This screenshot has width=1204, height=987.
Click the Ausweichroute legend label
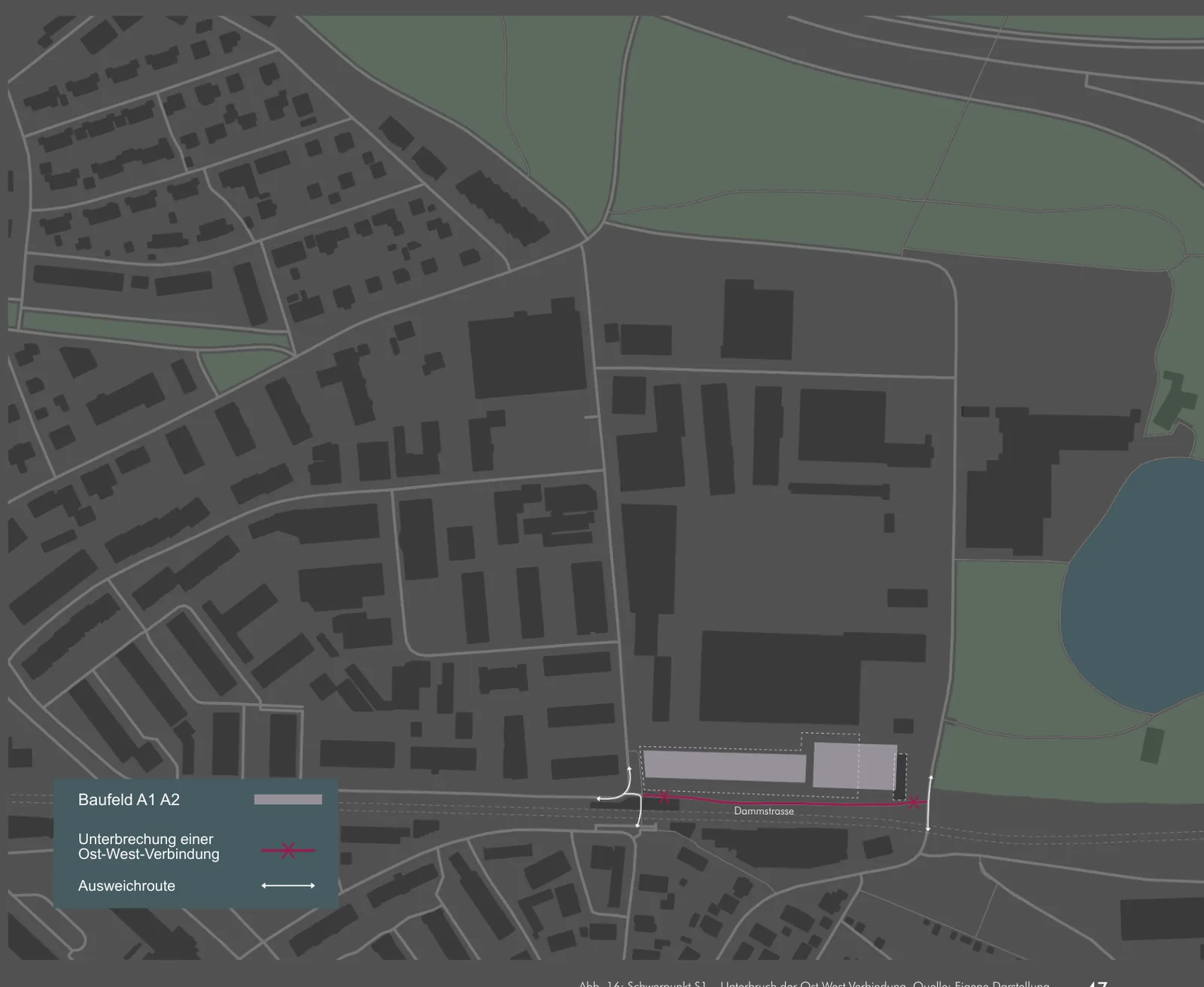[126, 885]
